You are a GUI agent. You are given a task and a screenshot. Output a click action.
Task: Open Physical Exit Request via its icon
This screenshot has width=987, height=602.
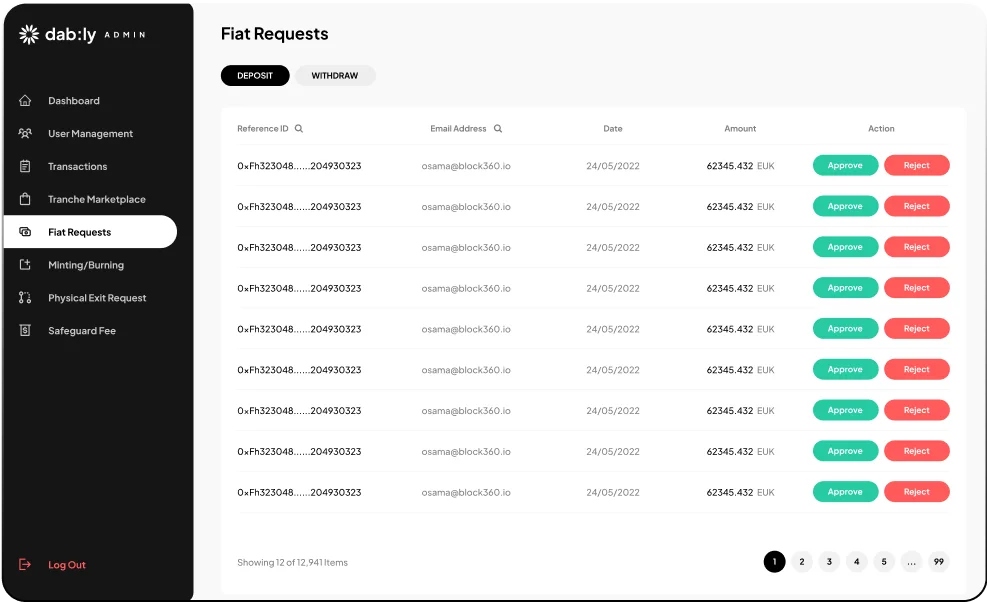pos(25,297)
